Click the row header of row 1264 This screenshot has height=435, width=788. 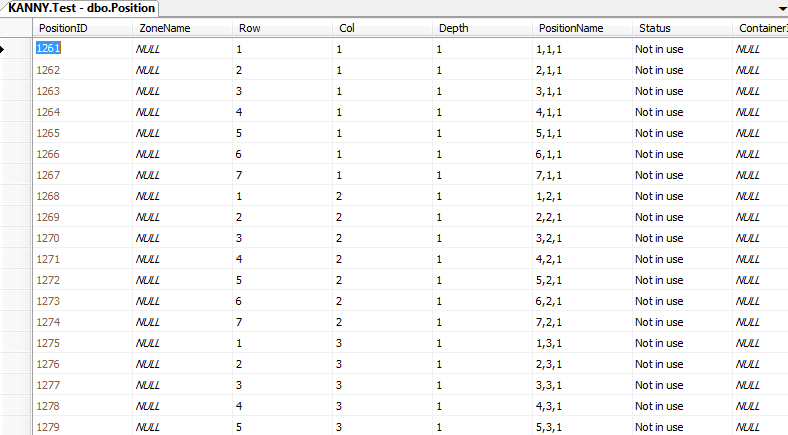[16, 113]
